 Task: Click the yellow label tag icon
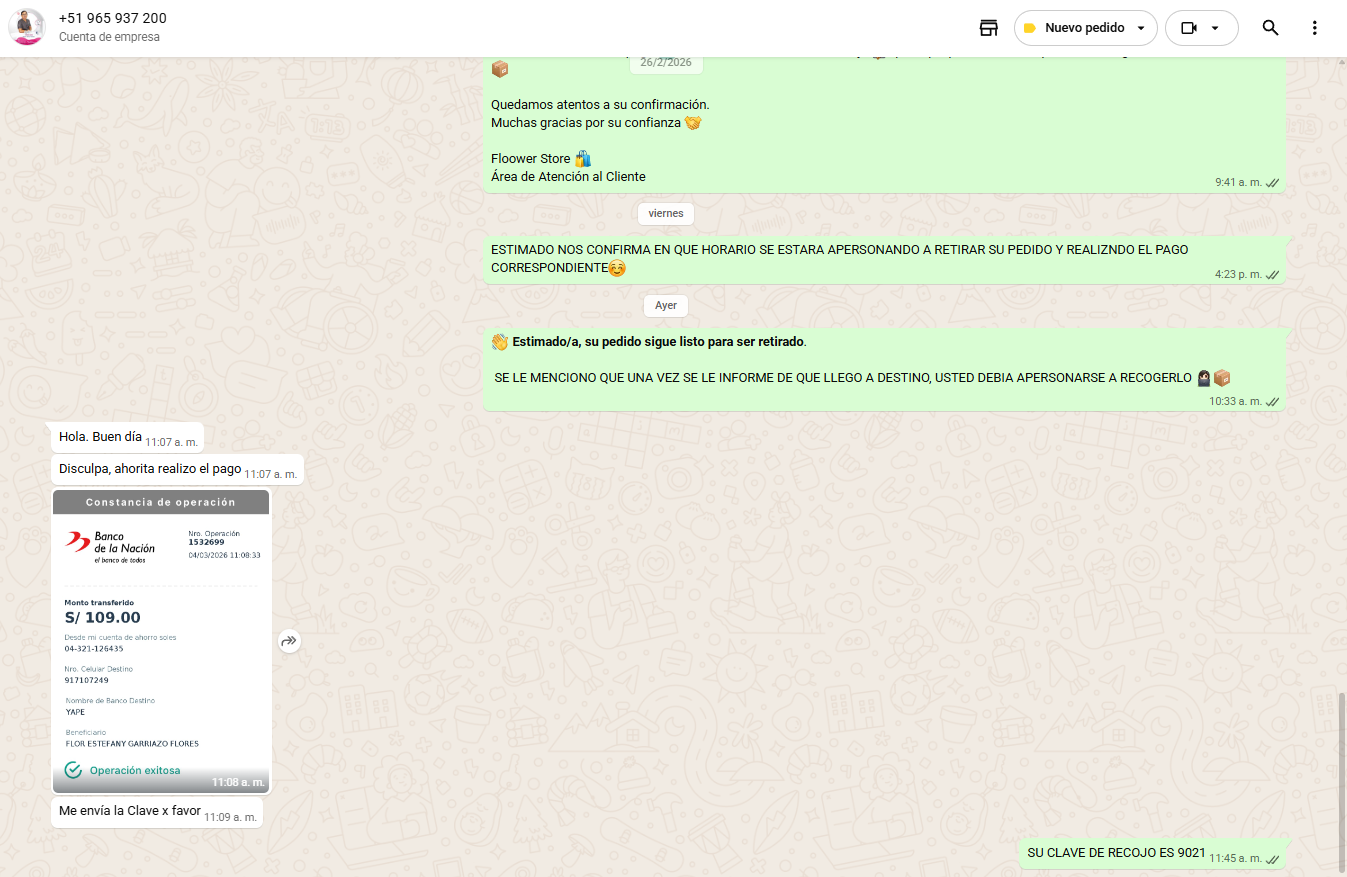point(1029,28)
